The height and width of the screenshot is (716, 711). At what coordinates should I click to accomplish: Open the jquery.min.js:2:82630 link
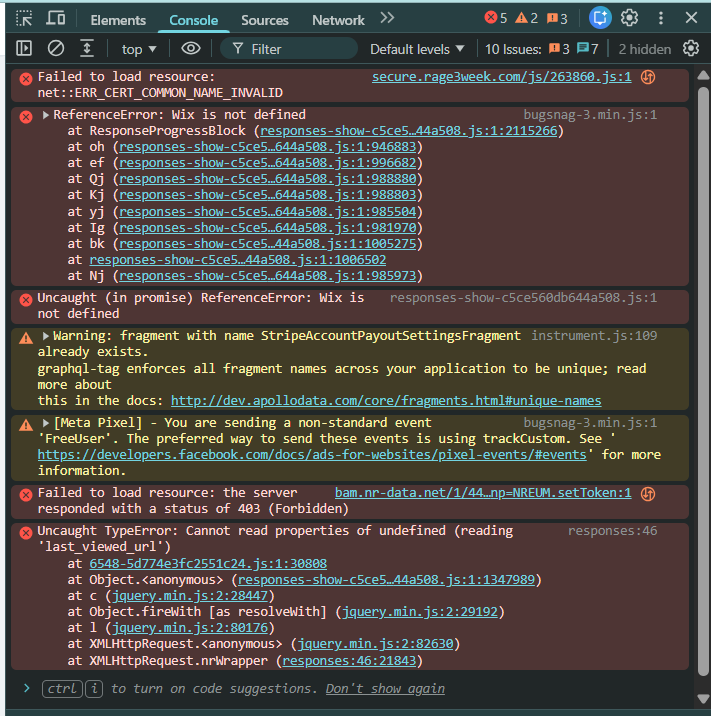375,644
